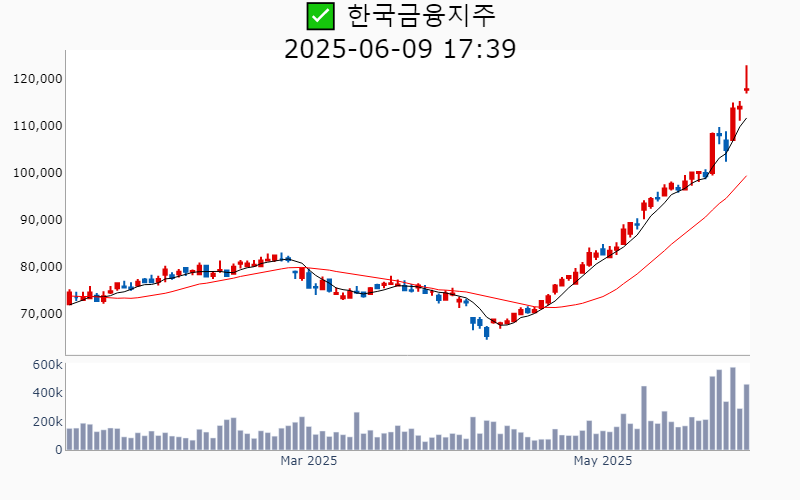
Task: Click the last volume bar on the right
Action: click(746, 417)
